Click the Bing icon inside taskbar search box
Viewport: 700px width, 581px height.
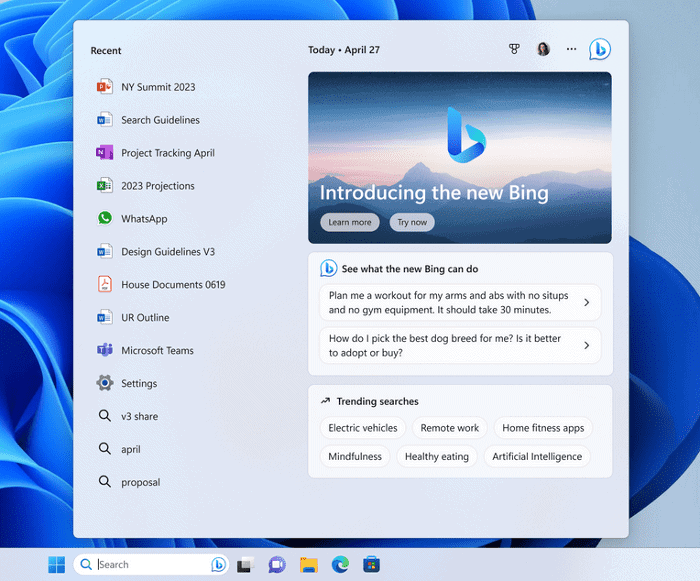coord(218,564)
